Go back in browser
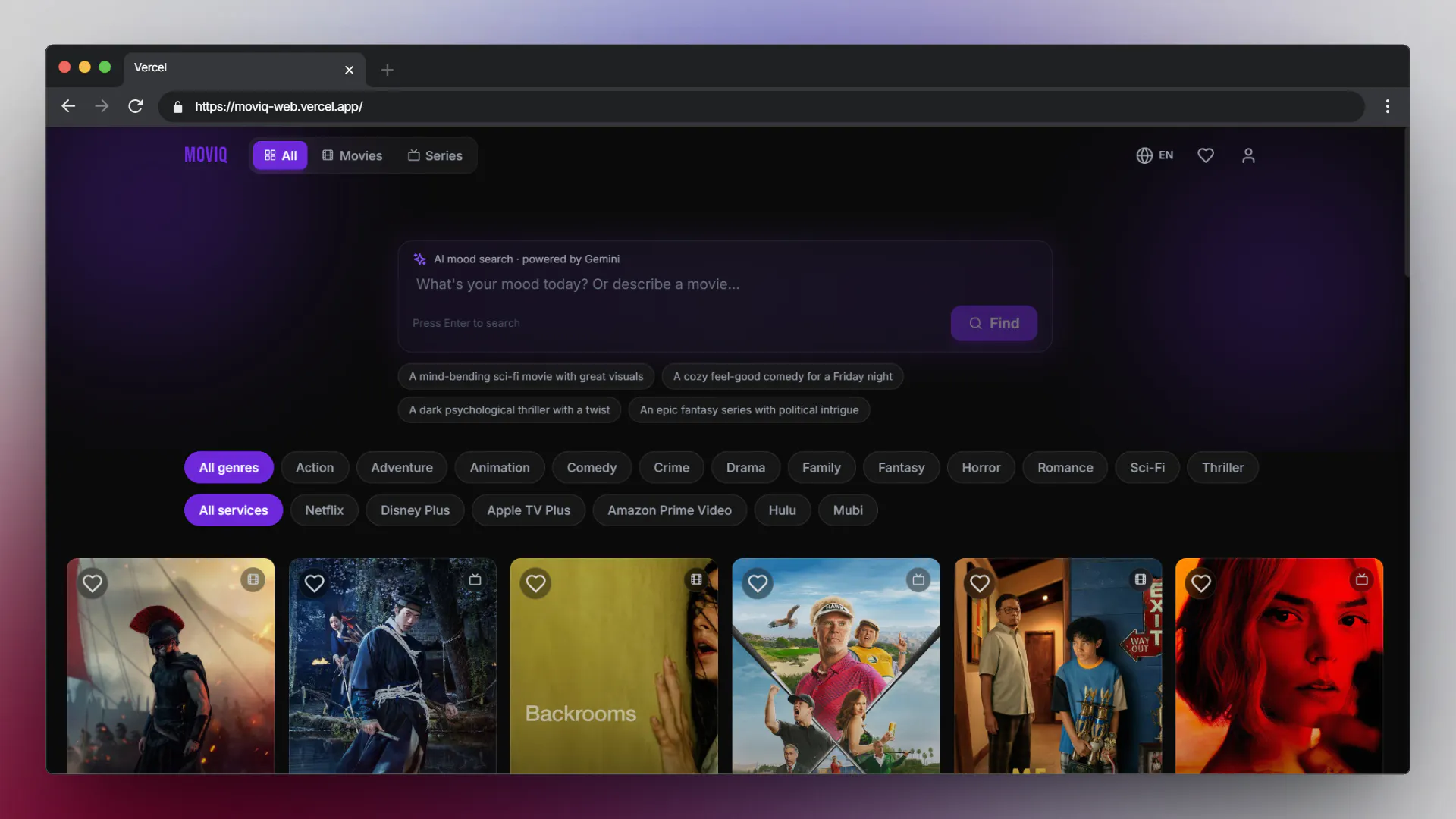Viewport: 1456px width, 819px height. 68,106
